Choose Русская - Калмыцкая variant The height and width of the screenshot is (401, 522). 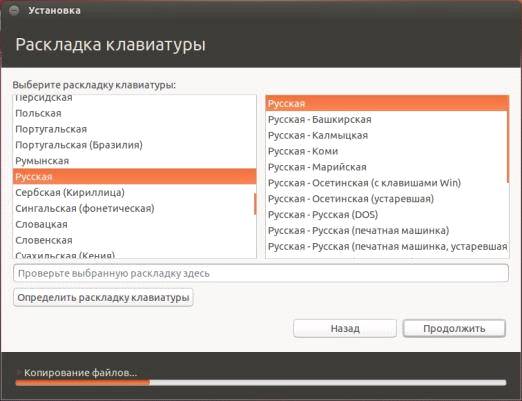(x=387, y=135)
